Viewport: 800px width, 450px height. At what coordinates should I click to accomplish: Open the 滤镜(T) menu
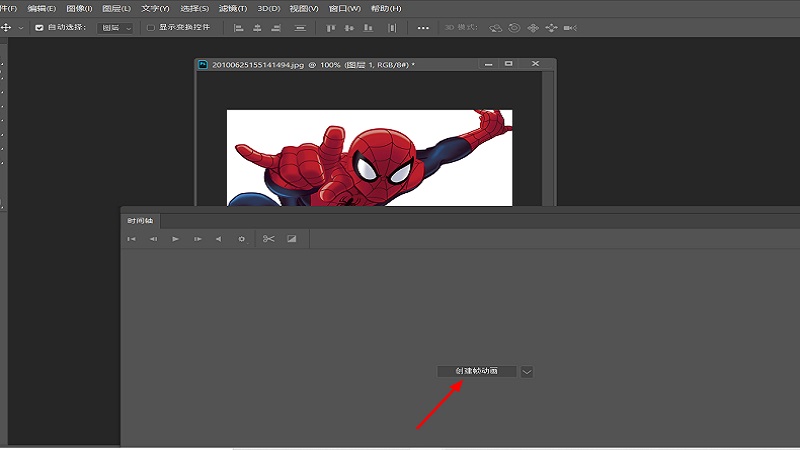233,9
